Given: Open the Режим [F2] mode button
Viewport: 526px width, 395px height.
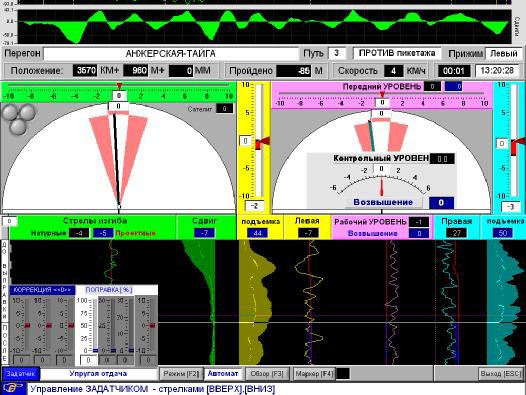Looking at the screenshot, I should [181, 374].
